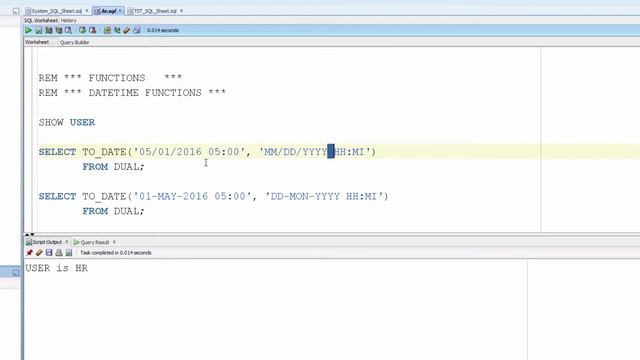Click the restore-panel icon left of the file tabs

point(16,11)
